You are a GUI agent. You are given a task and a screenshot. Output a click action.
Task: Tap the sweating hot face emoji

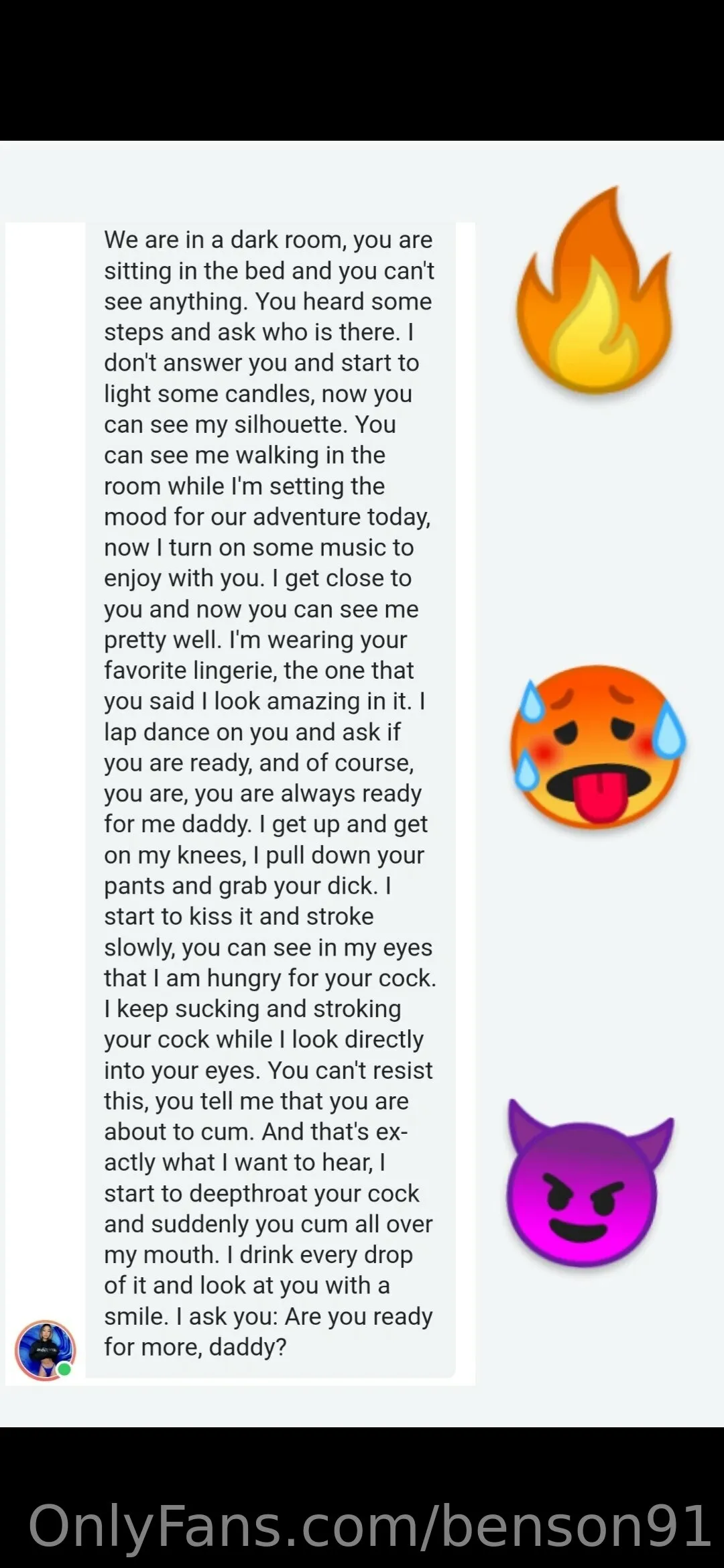tap(597, 746)
